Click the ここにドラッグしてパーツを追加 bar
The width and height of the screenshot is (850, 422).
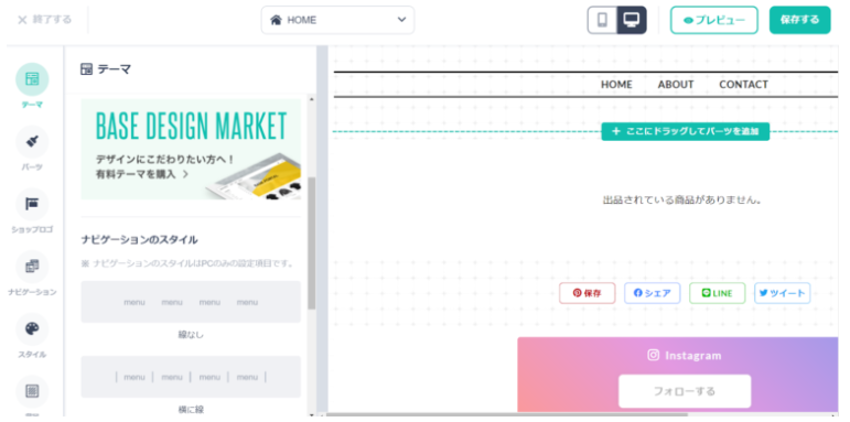[x=685, y=131]
